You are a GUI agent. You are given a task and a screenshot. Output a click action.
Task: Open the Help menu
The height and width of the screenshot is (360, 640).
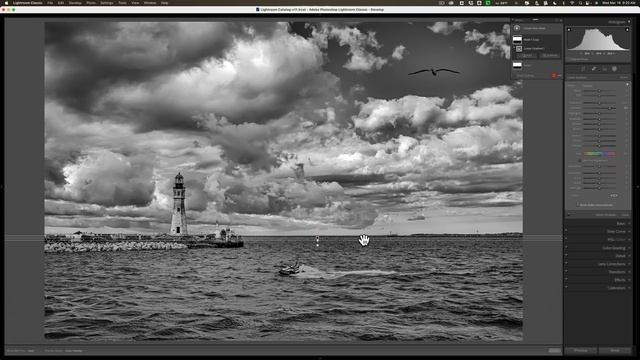pyautogui.click(x=164, y=3)
